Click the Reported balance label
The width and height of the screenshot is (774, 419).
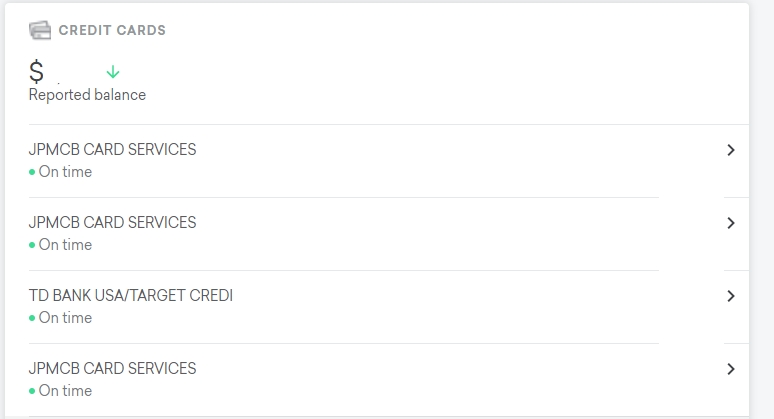pos(87,95)
